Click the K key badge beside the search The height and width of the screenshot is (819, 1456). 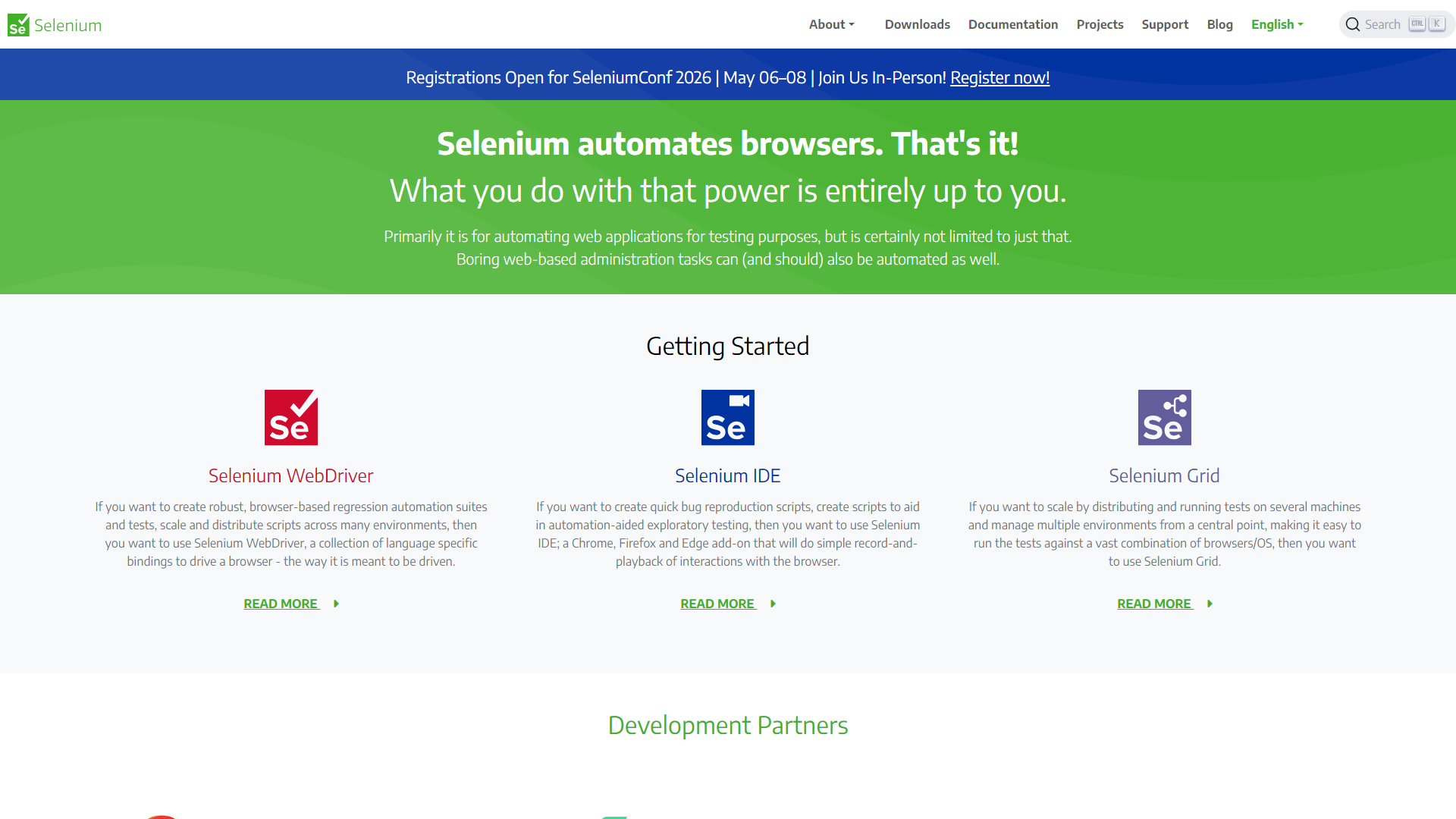[x=1436, y=24]
